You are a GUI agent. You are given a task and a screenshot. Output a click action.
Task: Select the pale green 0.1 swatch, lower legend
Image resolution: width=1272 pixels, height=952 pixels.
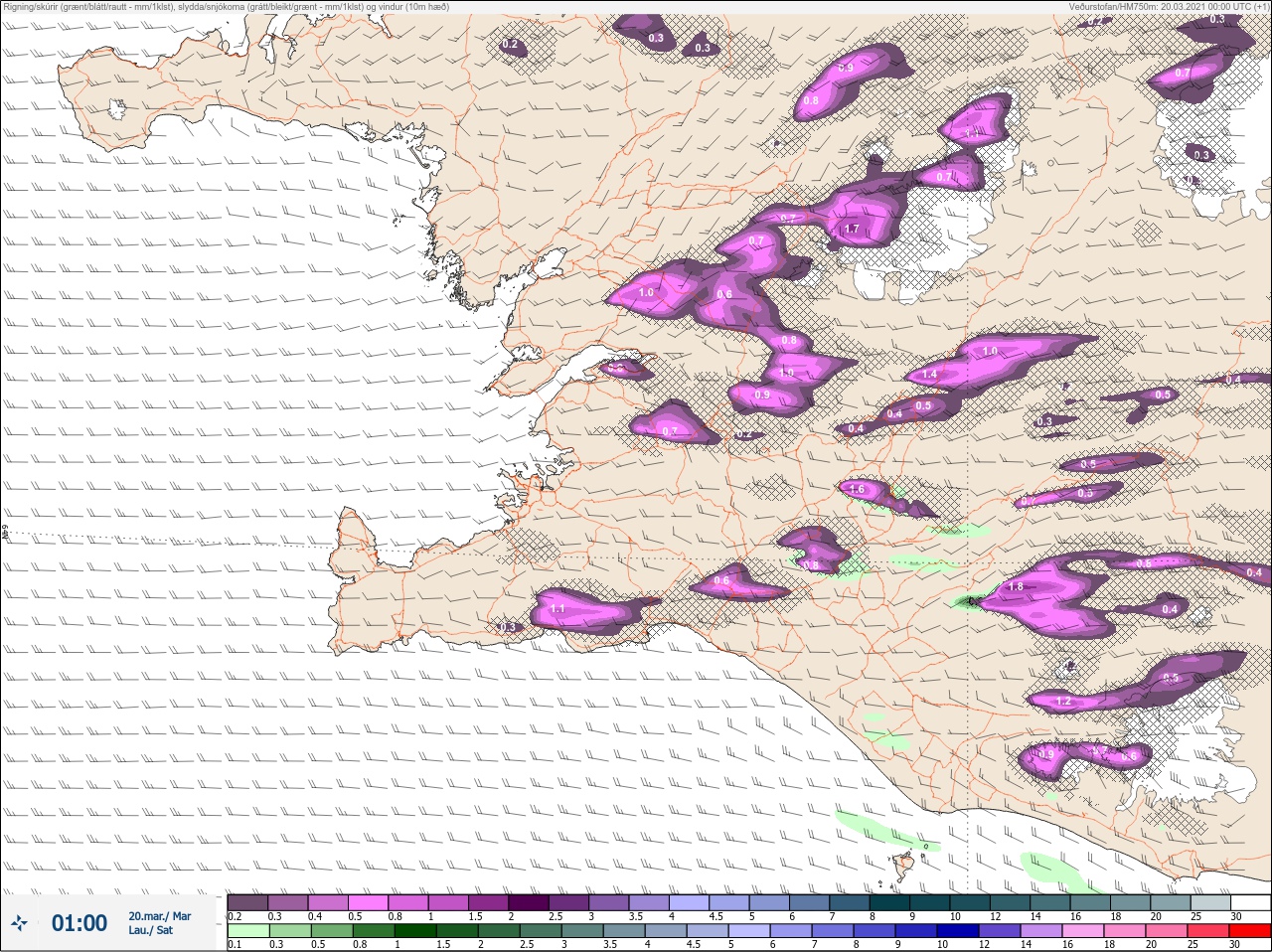coord(247,931)
